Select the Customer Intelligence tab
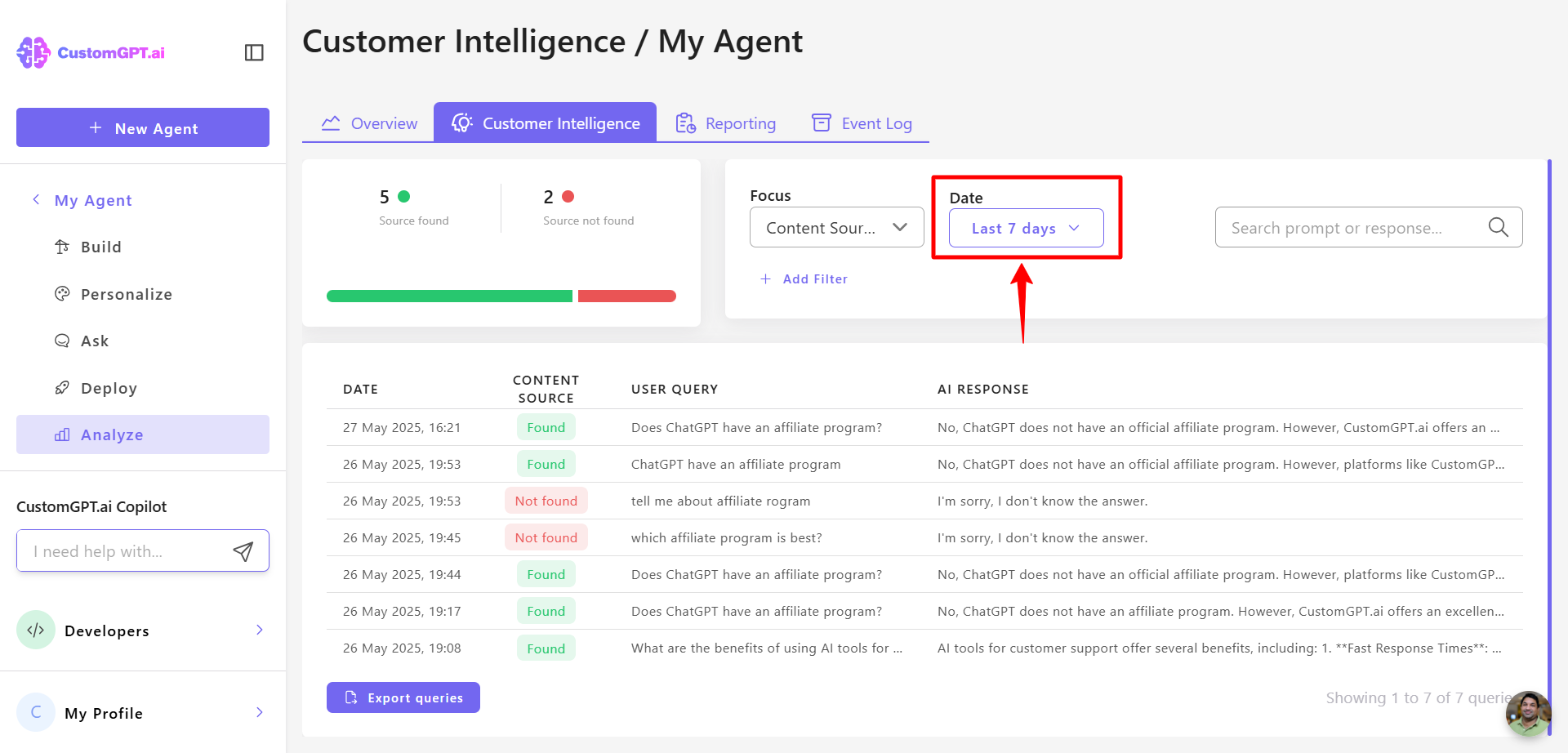 pyautogui.click(x=545, y=123)
